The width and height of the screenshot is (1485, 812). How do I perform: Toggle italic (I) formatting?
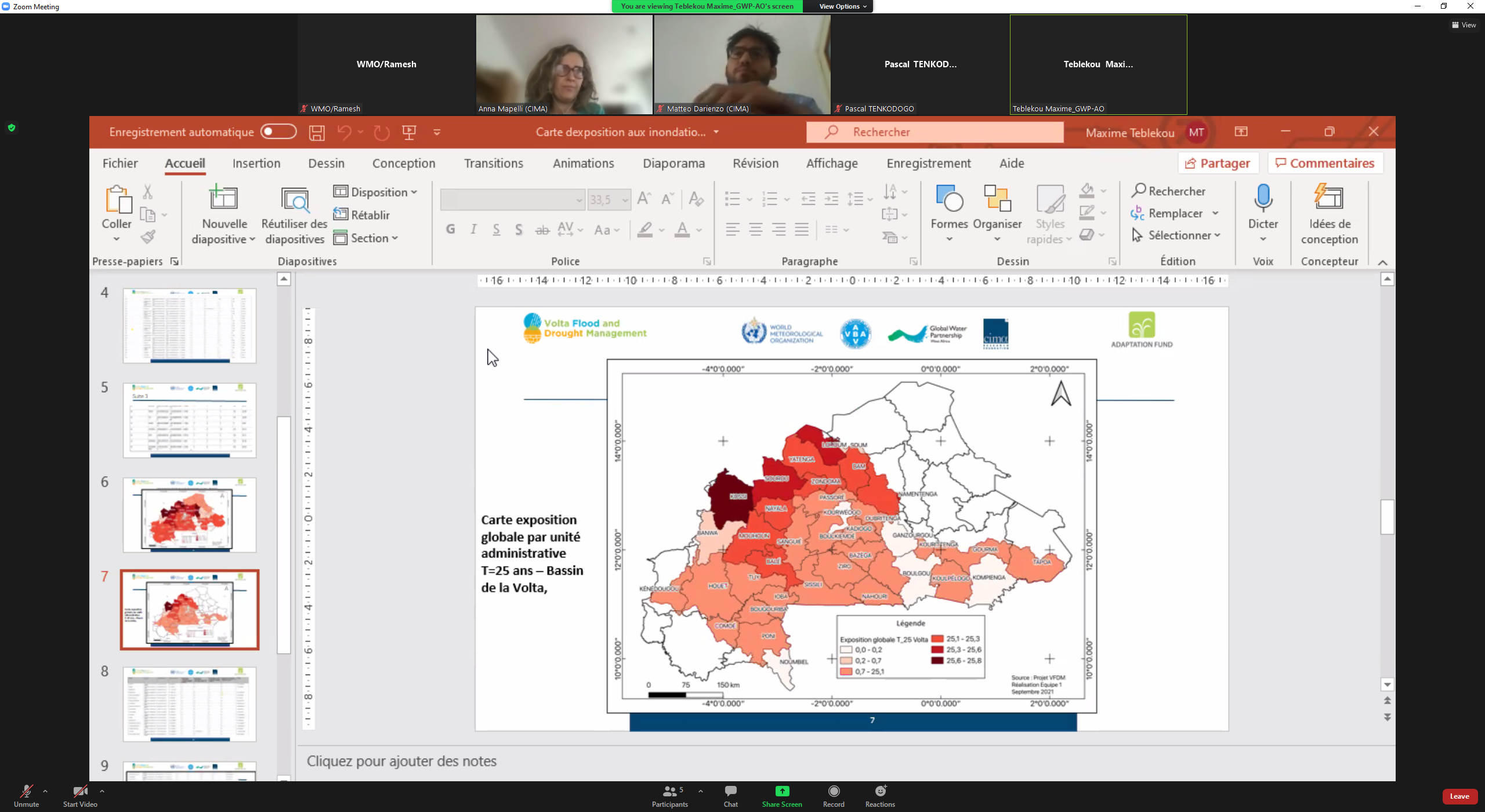[474, 230]
